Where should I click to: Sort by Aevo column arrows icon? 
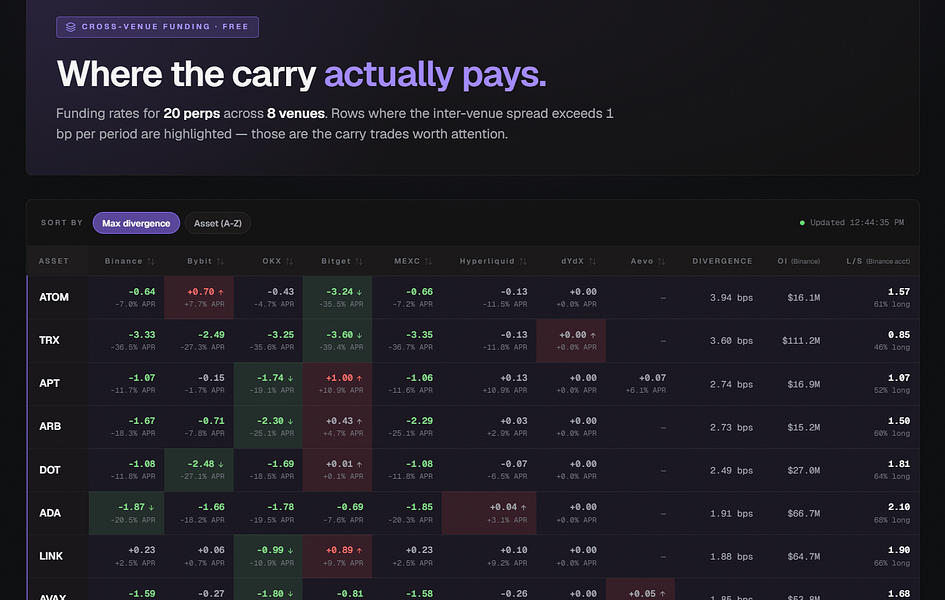point(661,261)
